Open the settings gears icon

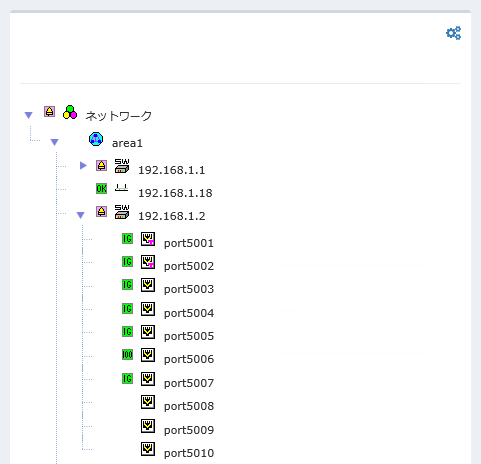(454, 33)
